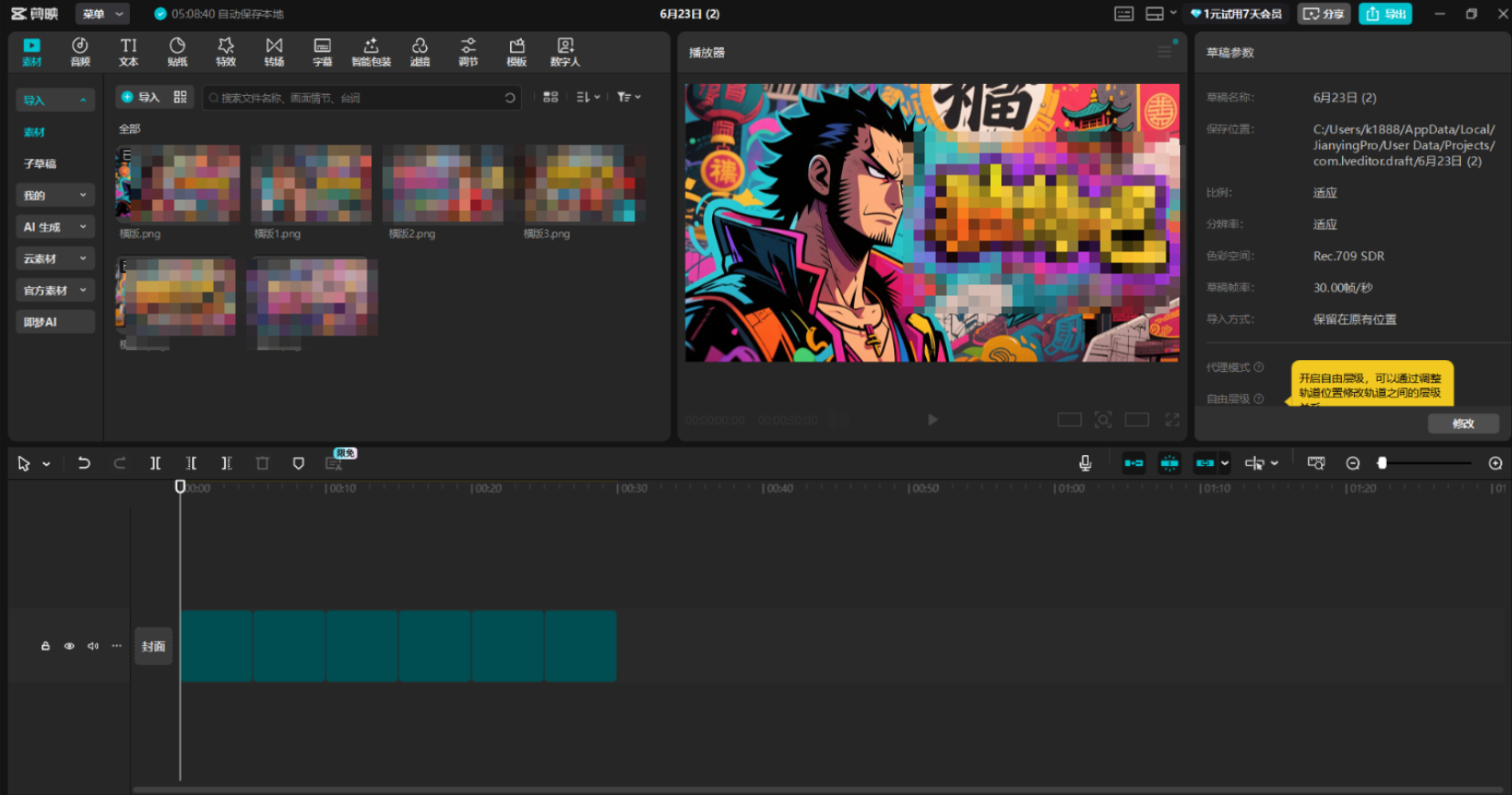Open the 转场 transitions panel
The image size is (1512, 795).
coord(274,52)
